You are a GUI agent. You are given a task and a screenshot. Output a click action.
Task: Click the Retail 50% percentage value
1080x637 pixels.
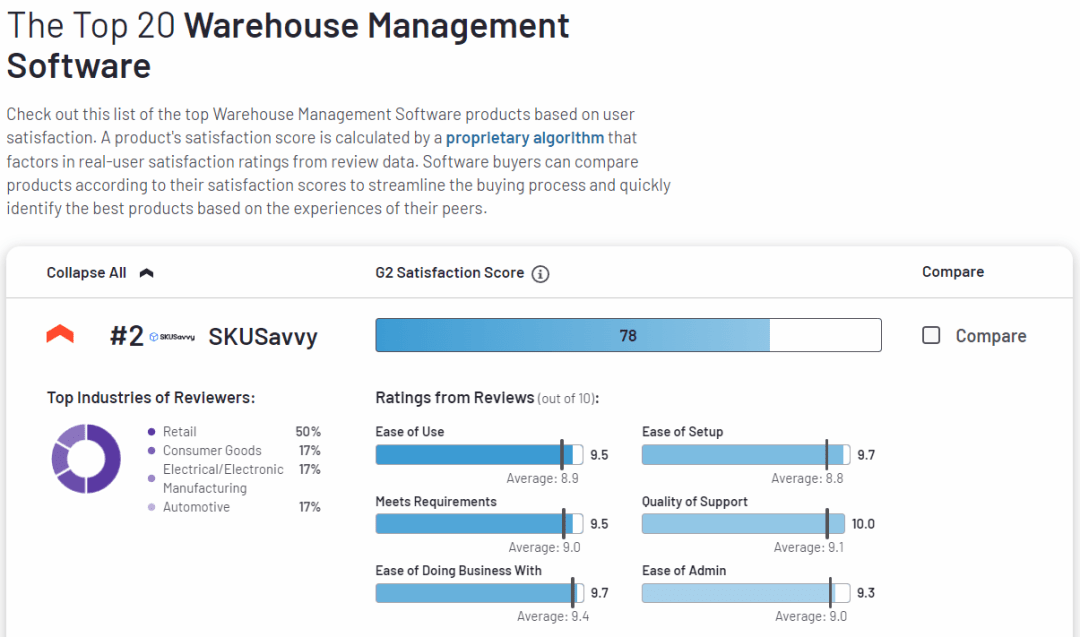tap(308, 432)
